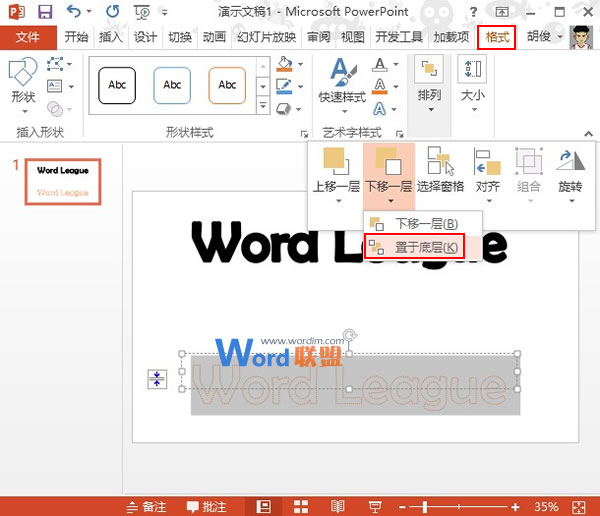Fit slide to current window icon
Screen dimensions: 600x516
[x=578, y=507]
